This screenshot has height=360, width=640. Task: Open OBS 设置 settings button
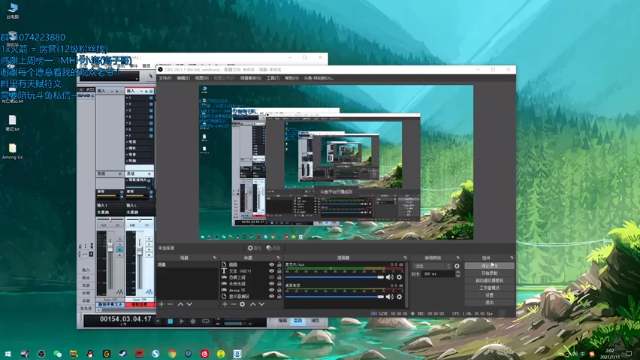[489, 295]
